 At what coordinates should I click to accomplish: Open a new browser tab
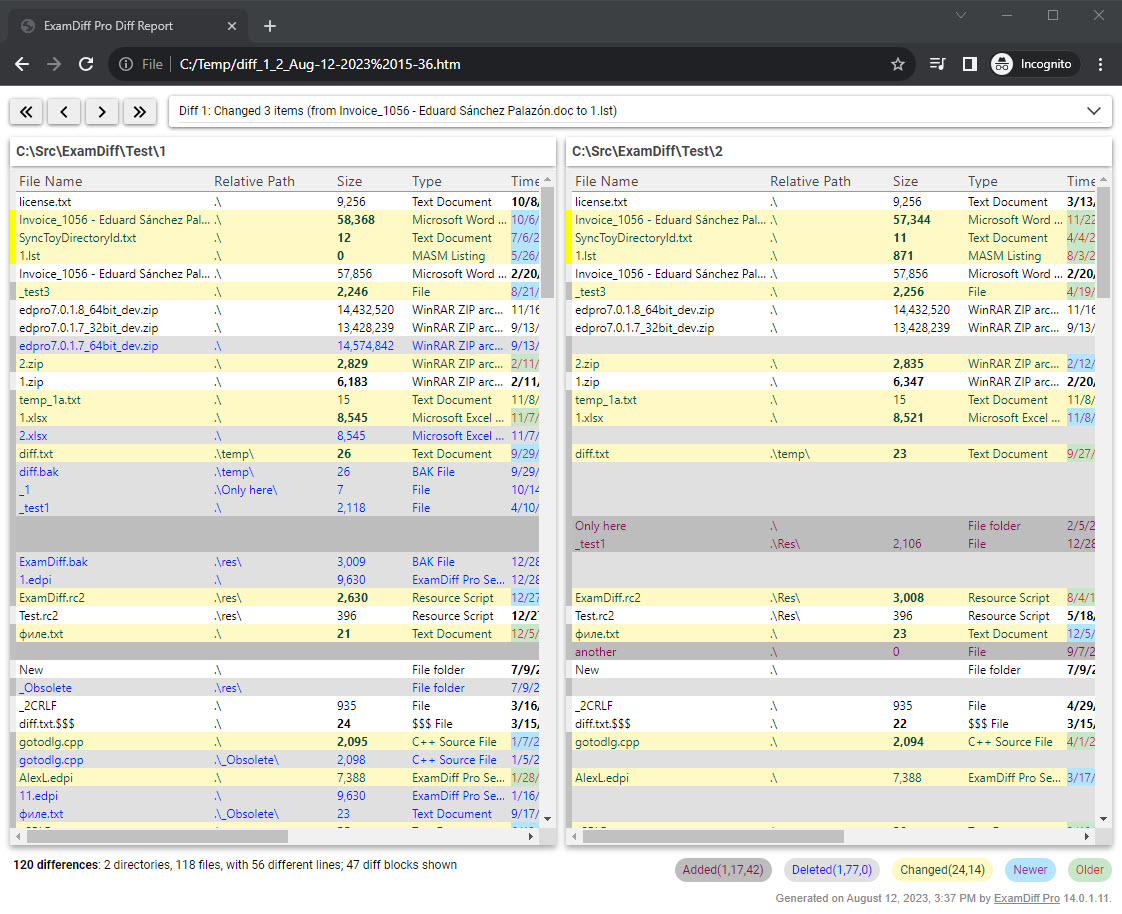(270, 26)
